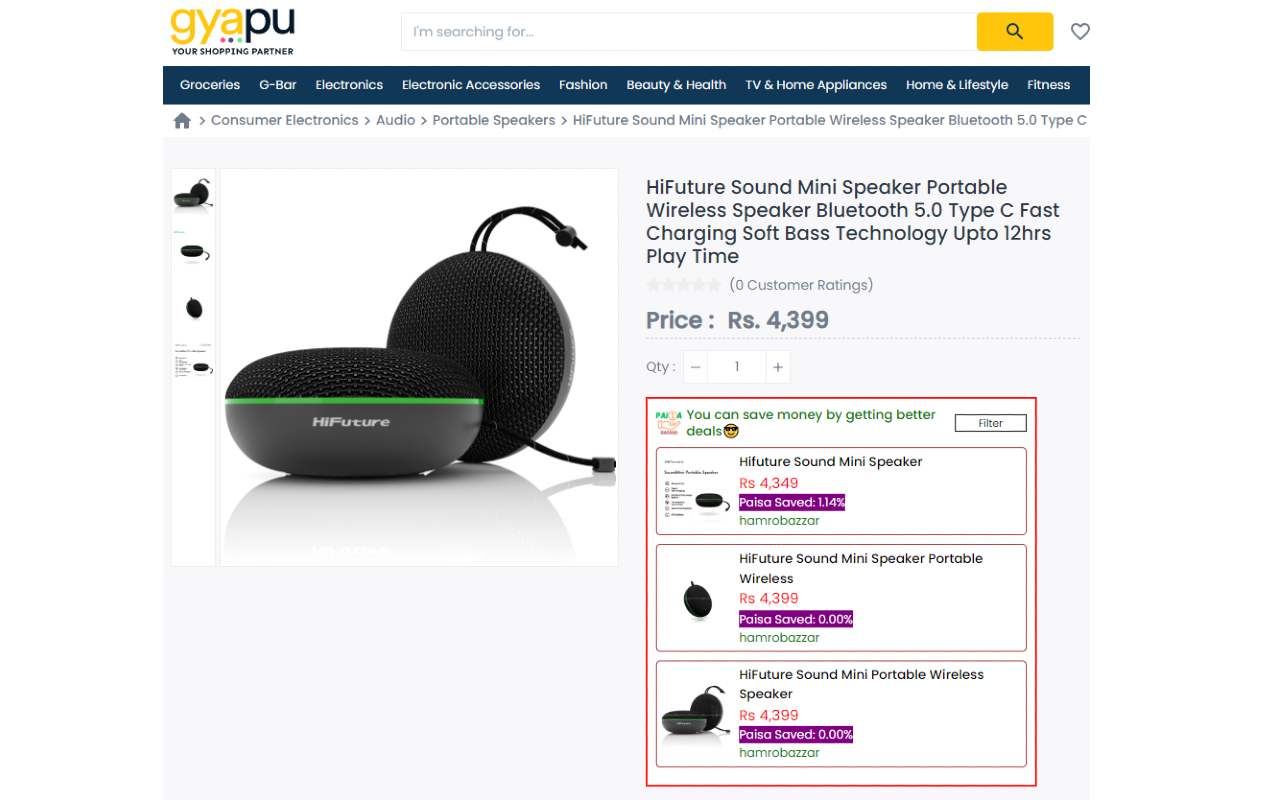This screenshot has height=800, width=1280.
Task: Decrease quantity with the minus button
Action: (x=696, y=367)
